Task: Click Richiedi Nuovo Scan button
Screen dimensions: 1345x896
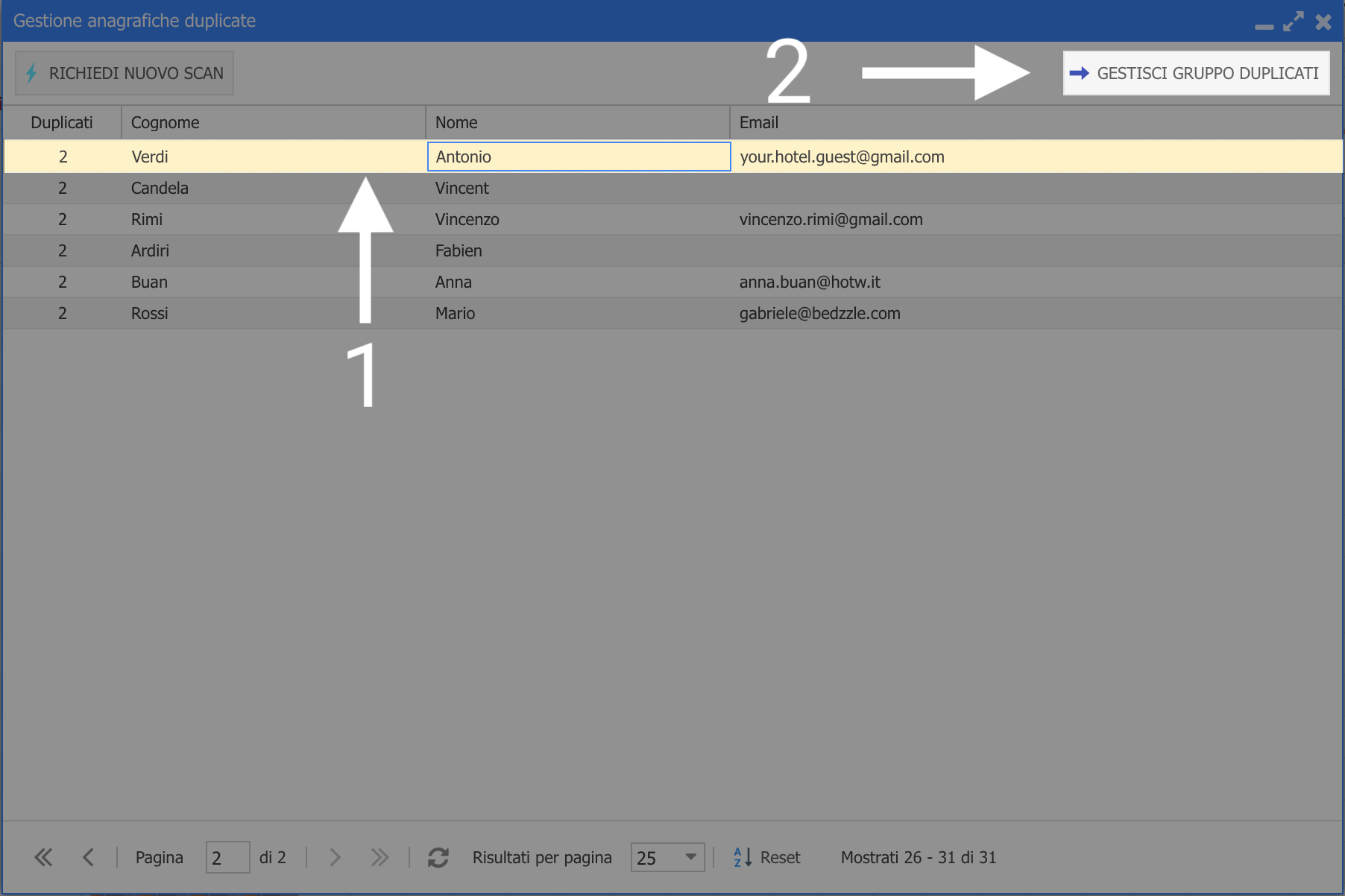Action: click(x=125, y=73)
